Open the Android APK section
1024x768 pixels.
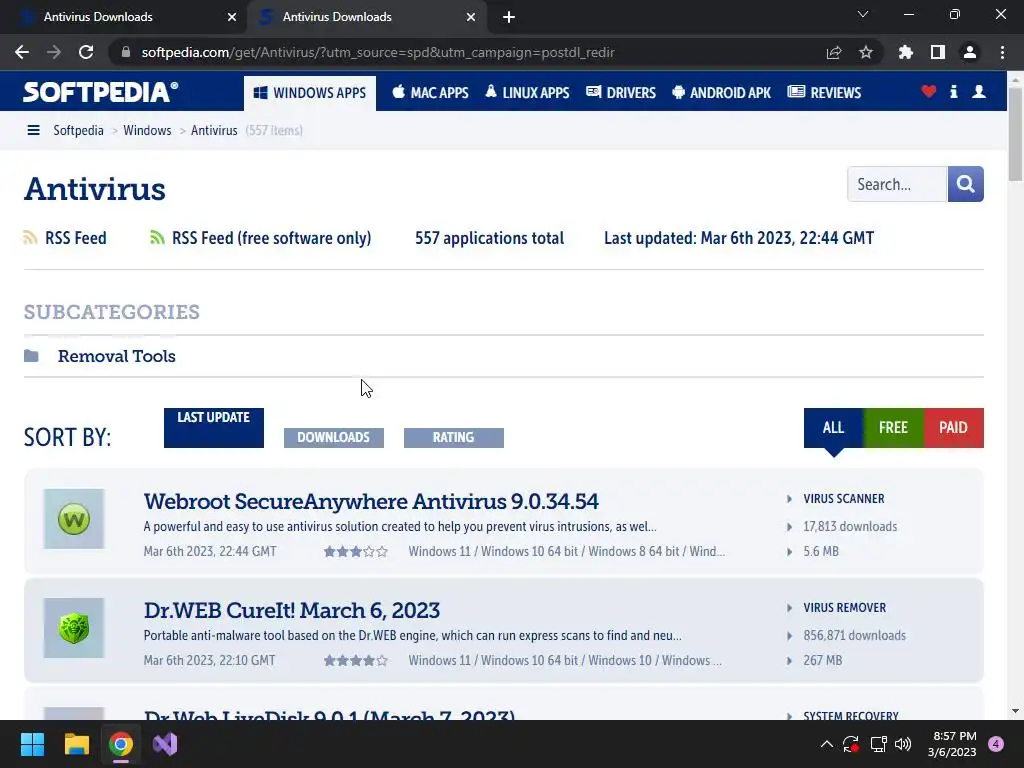point(722,93)
